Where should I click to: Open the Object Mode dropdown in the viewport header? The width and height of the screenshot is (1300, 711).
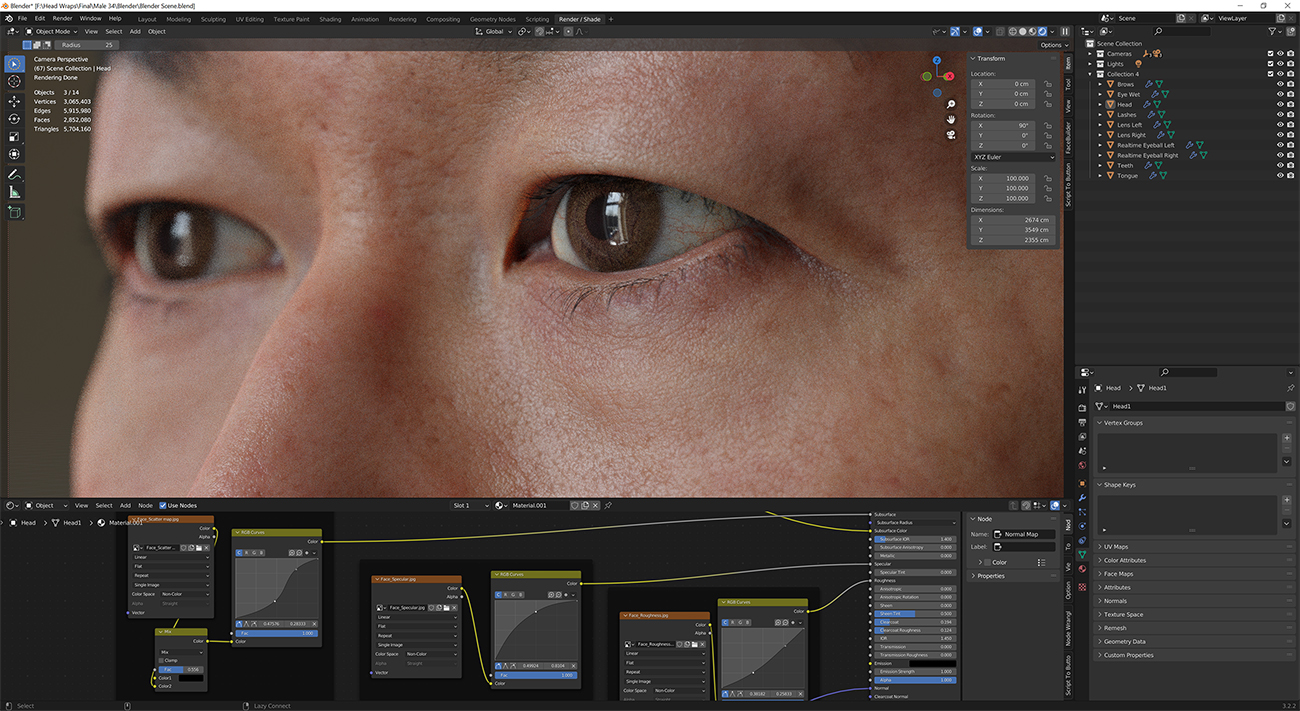pyautogui.click(x=51, y=31)
